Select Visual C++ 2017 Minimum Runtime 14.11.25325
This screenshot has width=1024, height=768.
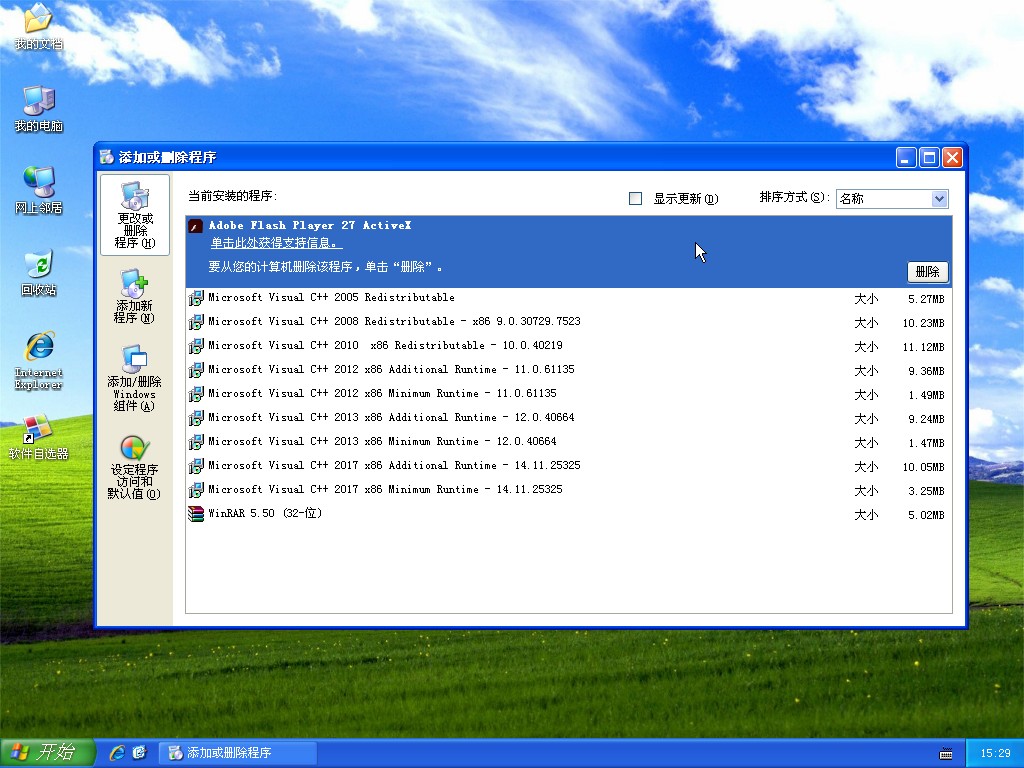click(x=568, y=490)
